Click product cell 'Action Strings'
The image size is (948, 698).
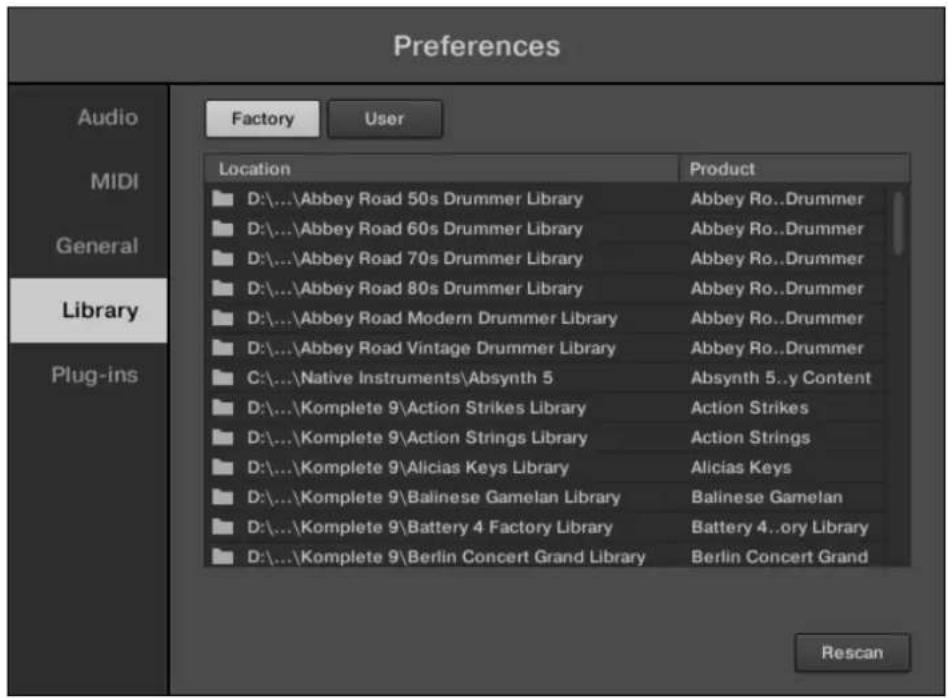750,437
